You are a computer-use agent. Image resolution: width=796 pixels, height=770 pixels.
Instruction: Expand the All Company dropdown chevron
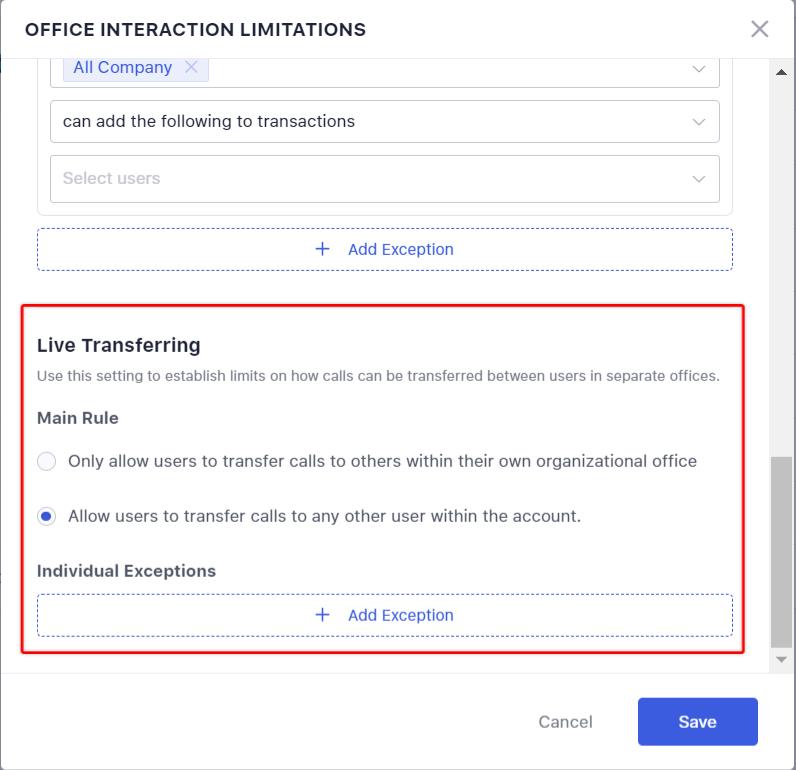pos(698,69)
